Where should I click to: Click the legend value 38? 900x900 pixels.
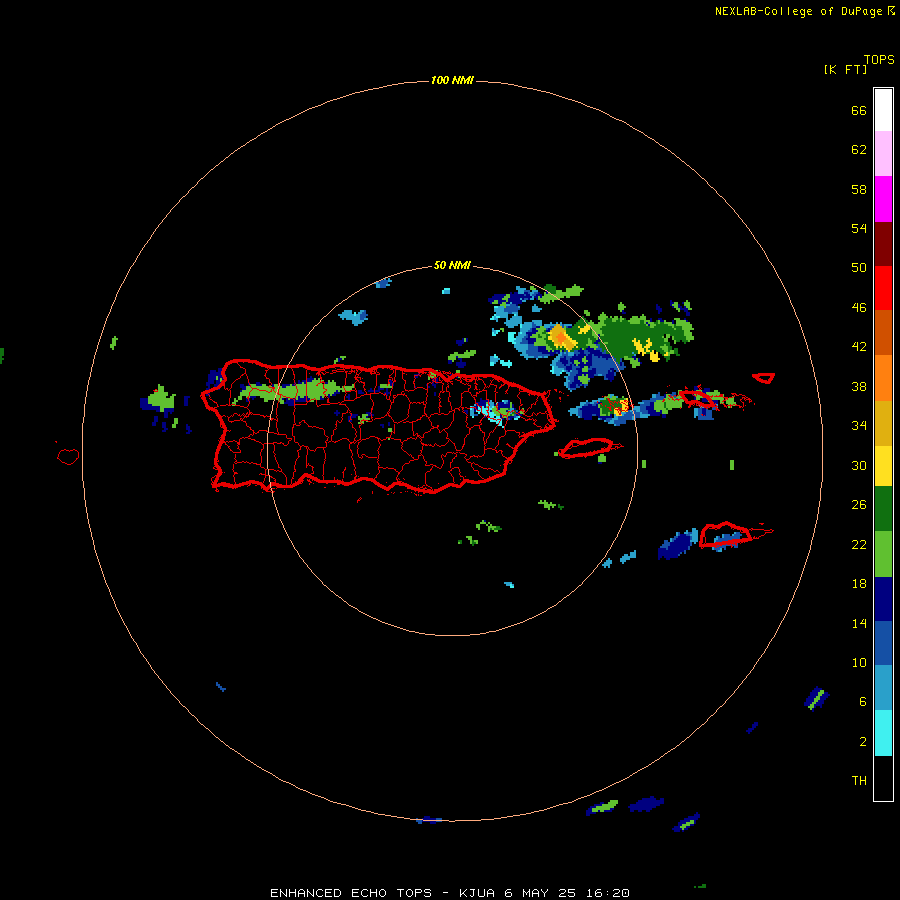tap(859, 386)
